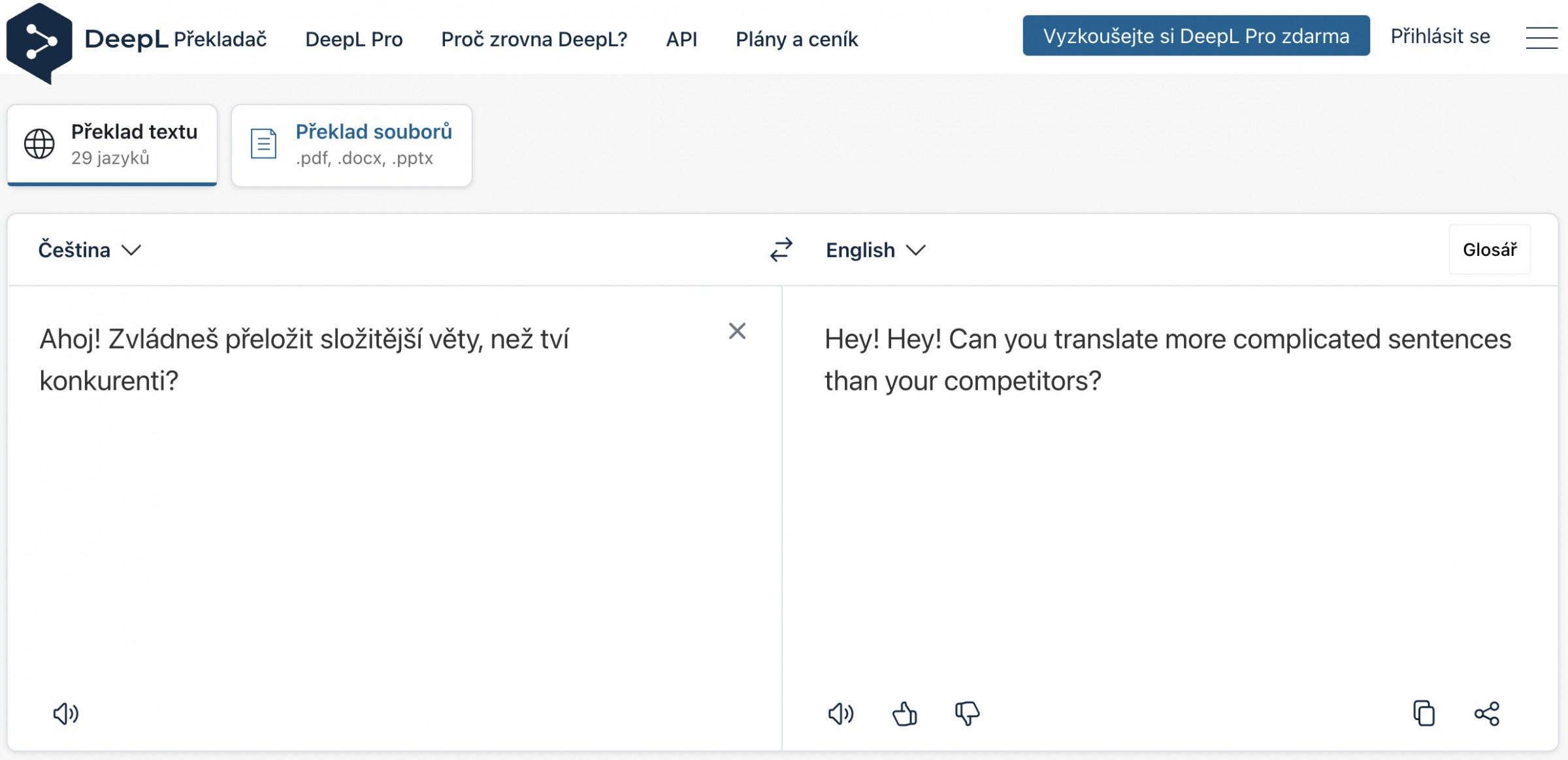Copy the translated text to clipboard
1568x760 pixels.
point(1424,713)
